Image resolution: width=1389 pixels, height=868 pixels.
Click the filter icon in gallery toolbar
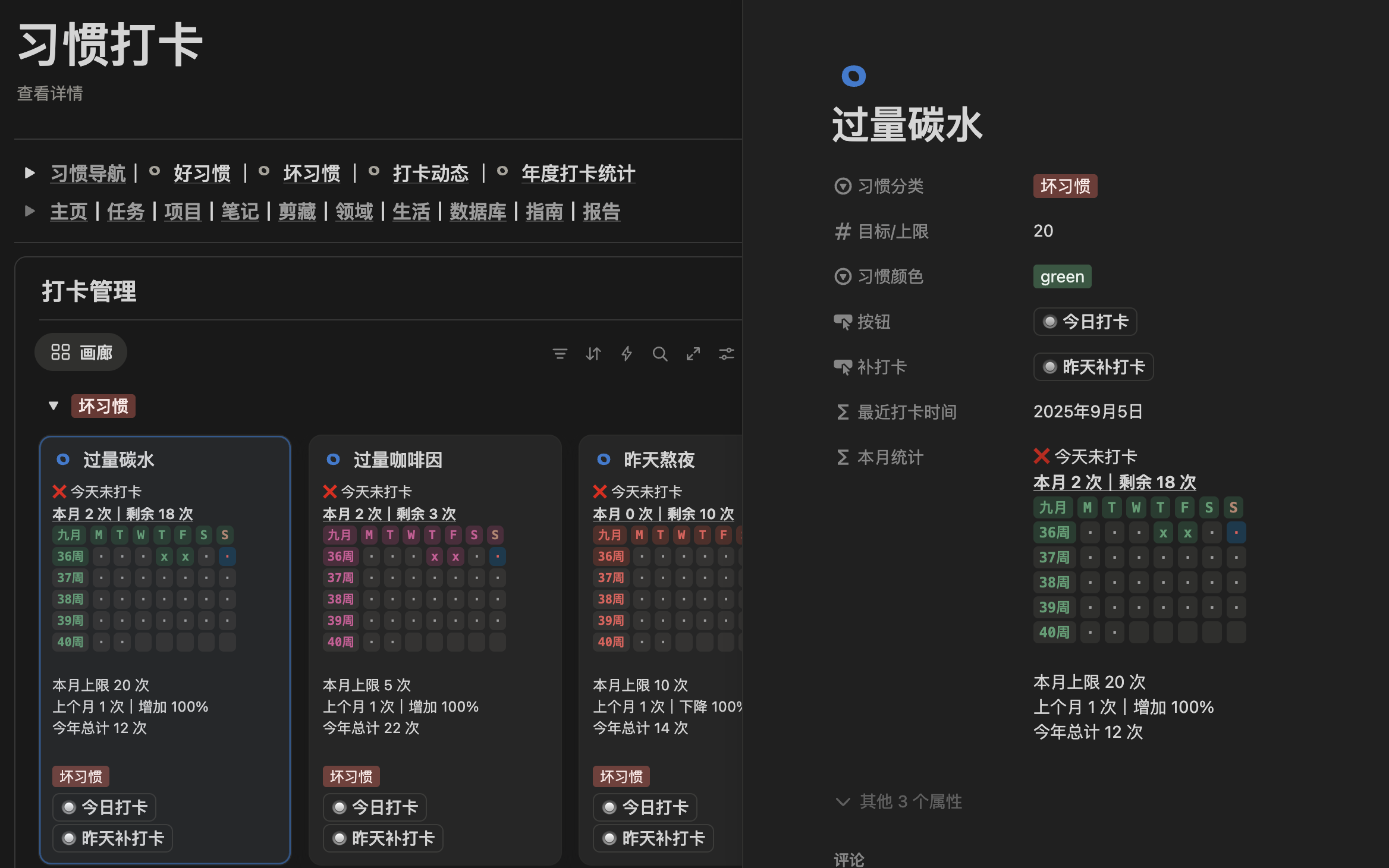pyautogui.click(x=560, y=354)
